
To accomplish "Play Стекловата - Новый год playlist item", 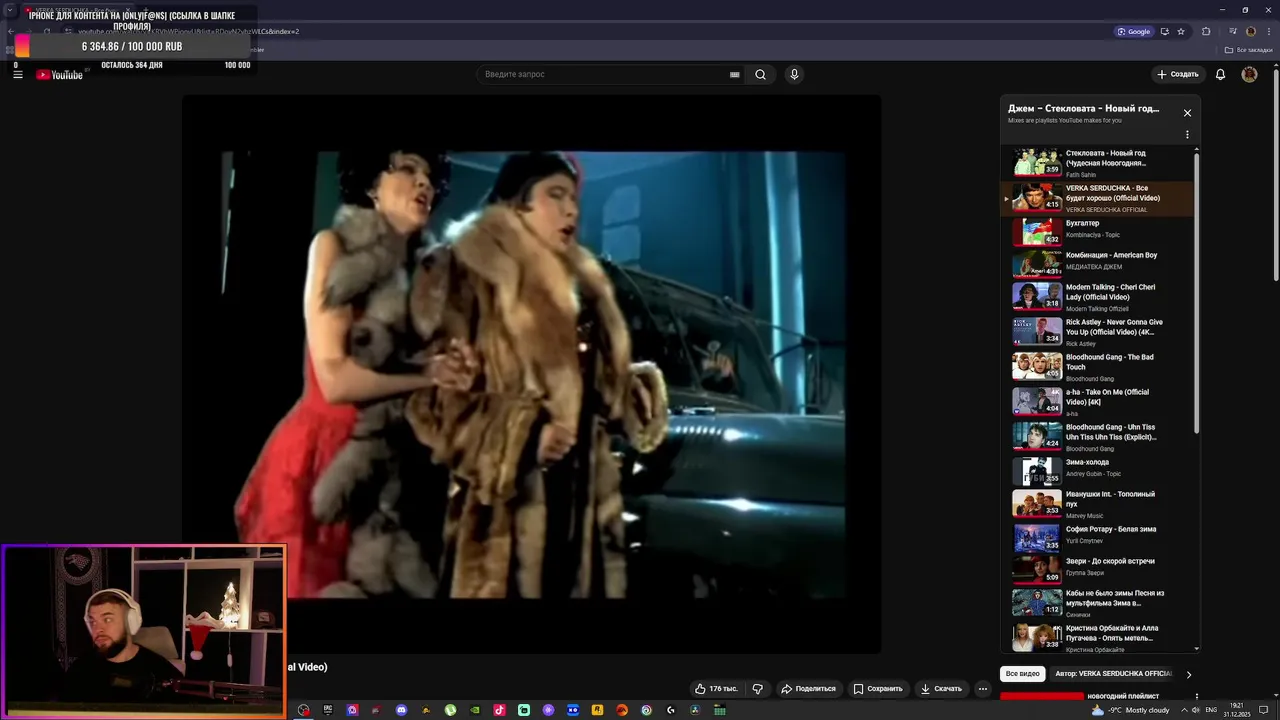I will pyautogui.click(x=1097, y=163).
